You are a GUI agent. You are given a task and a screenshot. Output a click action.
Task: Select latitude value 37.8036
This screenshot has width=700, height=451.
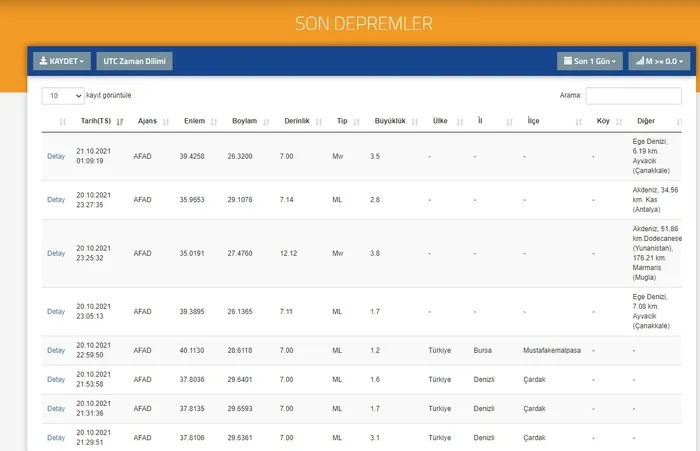(x=192, y=380)
